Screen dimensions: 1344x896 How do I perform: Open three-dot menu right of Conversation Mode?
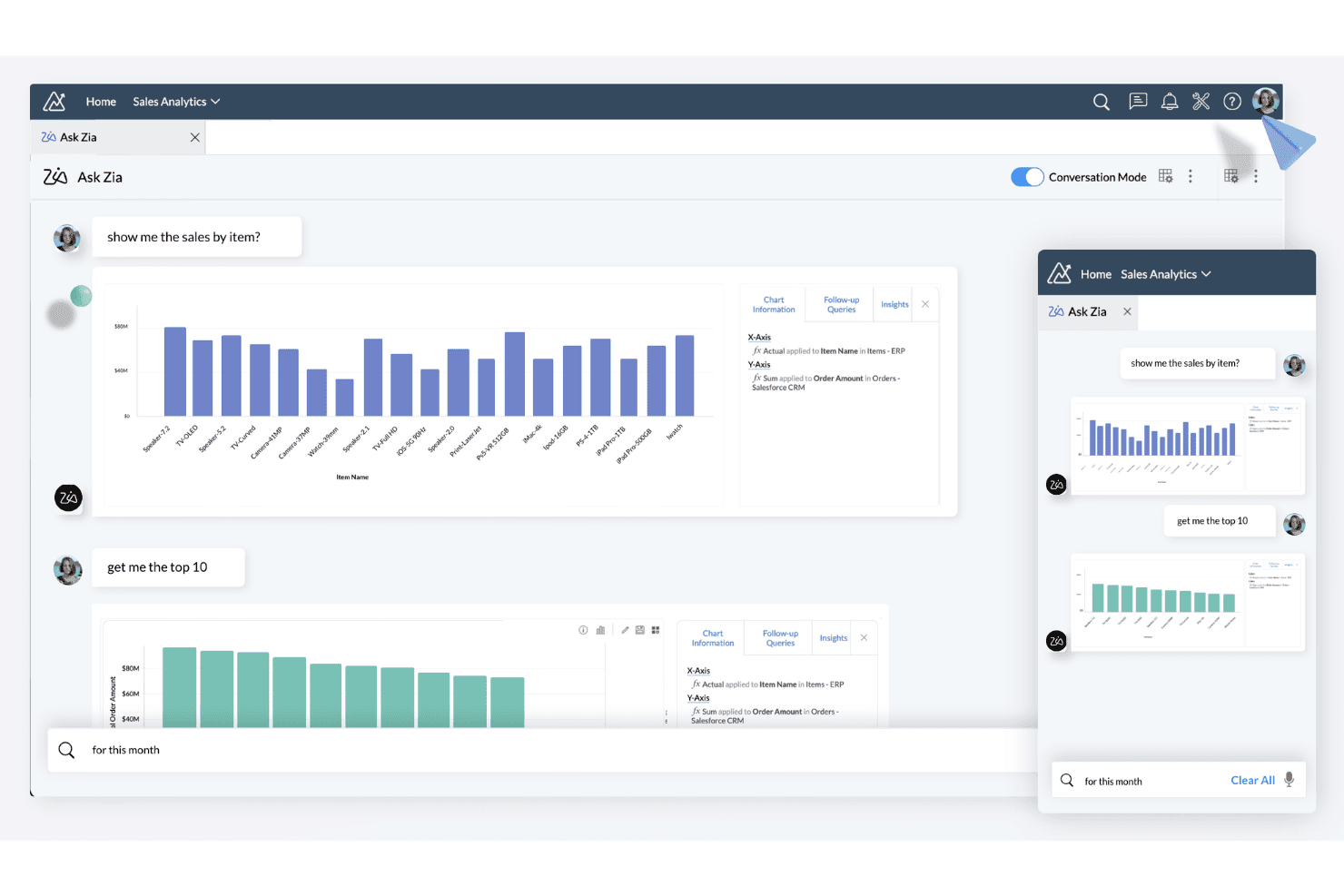coord(1191,176)
